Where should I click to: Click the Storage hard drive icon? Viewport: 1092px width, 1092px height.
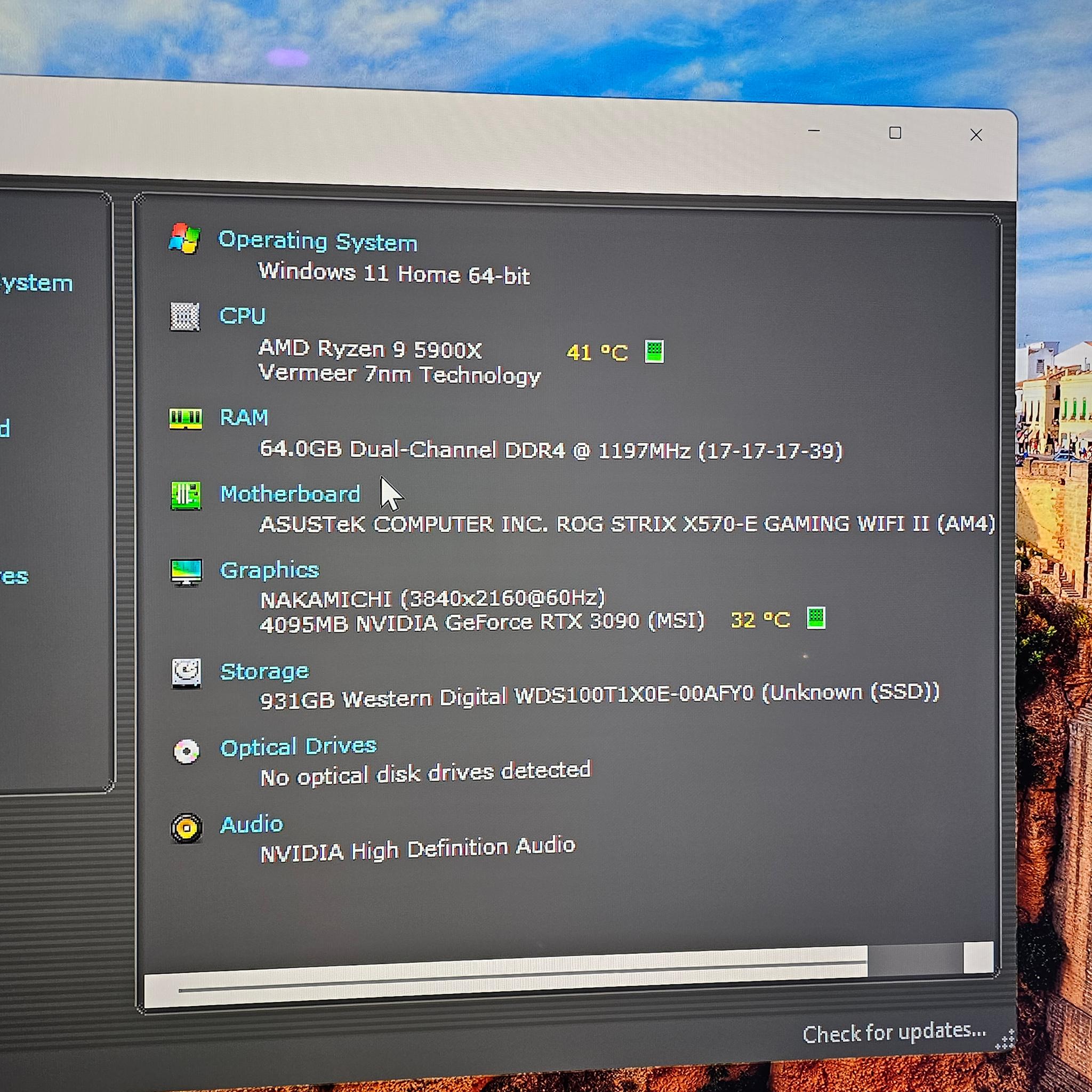187,672
